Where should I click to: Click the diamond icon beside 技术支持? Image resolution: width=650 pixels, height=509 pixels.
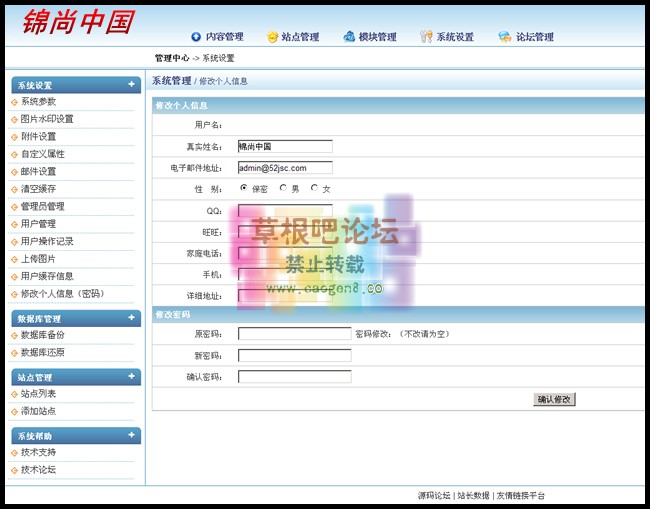(14, 453)
